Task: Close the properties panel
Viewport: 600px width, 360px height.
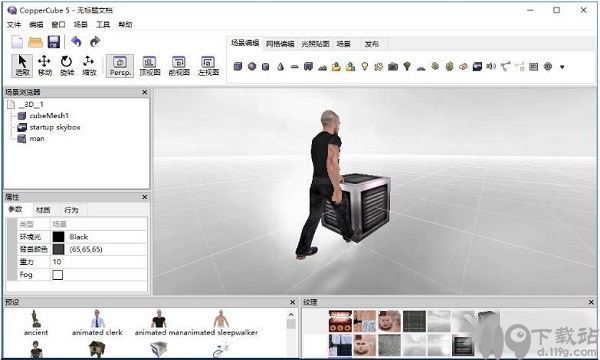Action: pyautogui.click(x=145, y=197)
